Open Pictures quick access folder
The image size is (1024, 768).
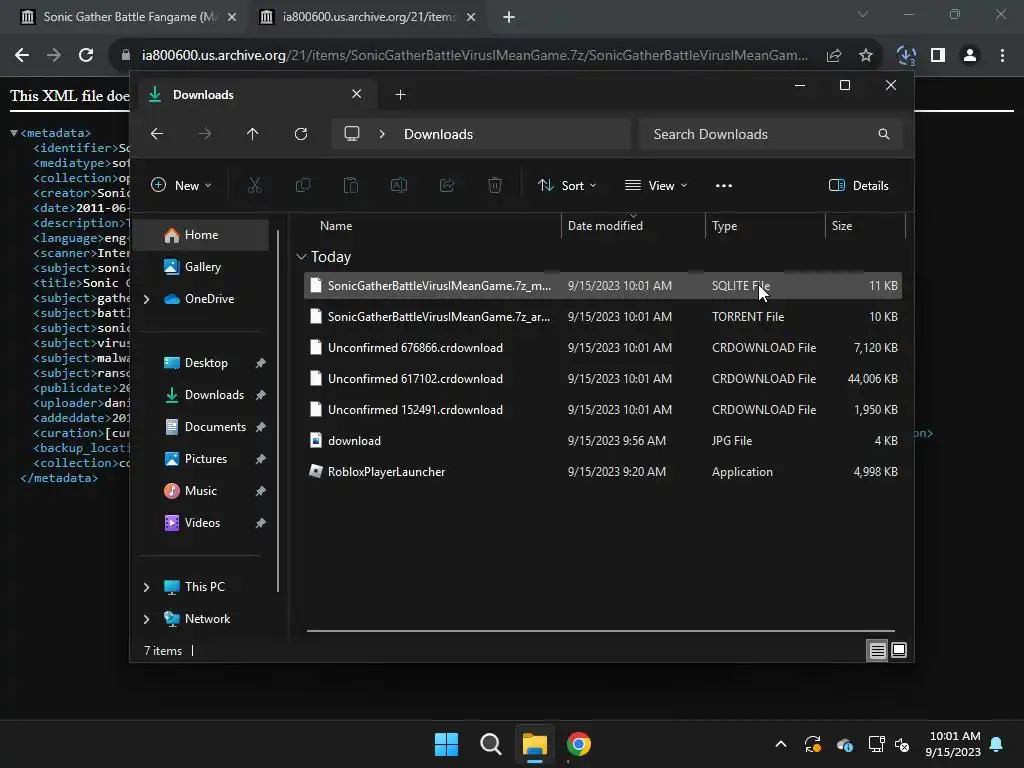[205, 459]
